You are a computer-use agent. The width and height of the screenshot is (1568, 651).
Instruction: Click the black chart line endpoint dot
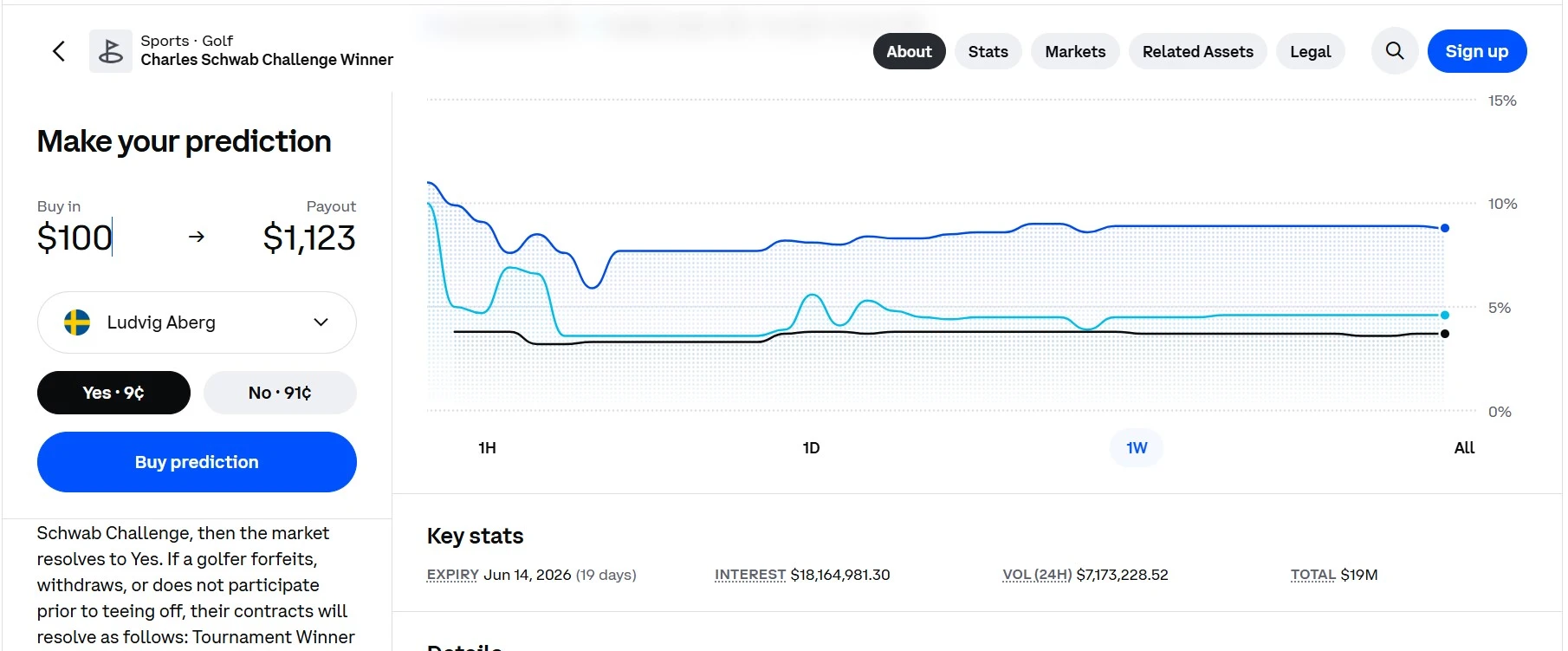click(1445, 334)
